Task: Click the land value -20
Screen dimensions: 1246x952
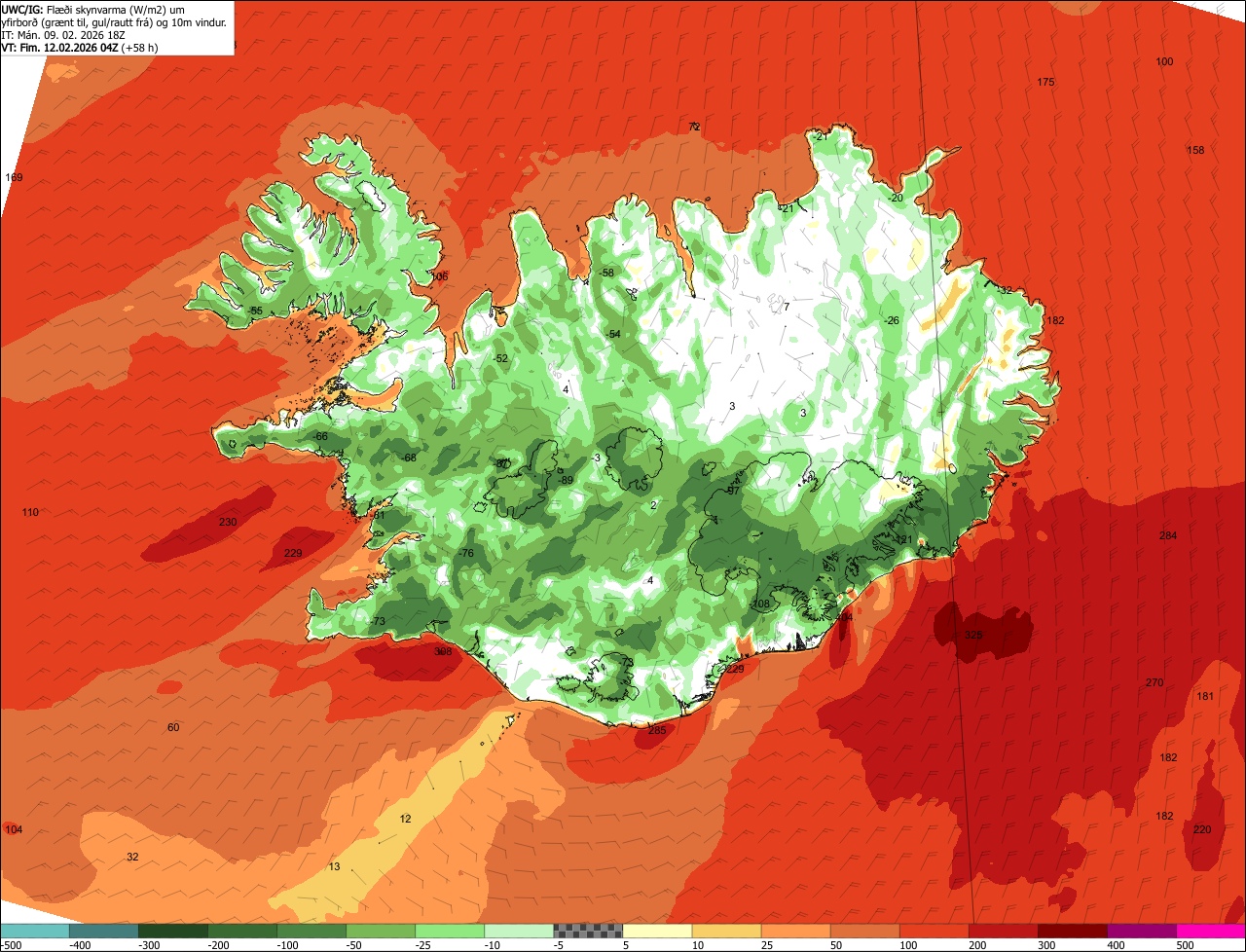Action: point(896,198)
